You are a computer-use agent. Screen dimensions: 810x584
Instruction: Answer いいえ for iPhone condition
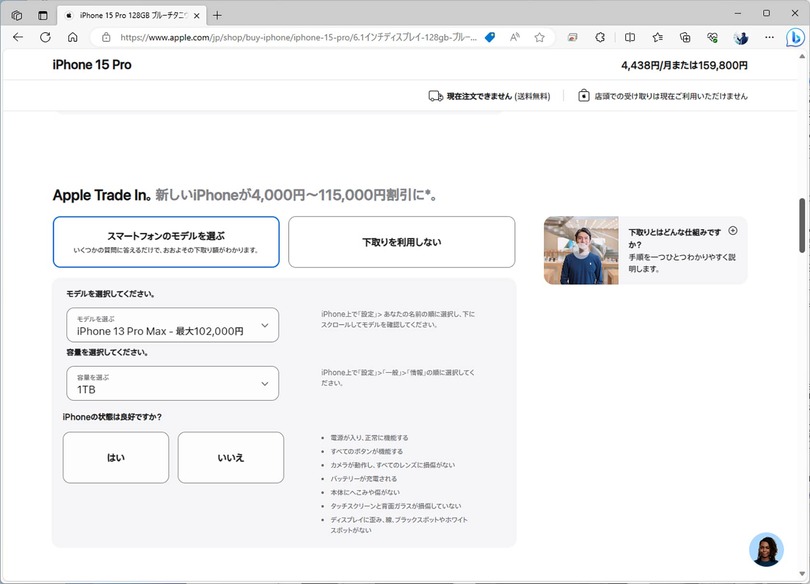click(230, 457)
